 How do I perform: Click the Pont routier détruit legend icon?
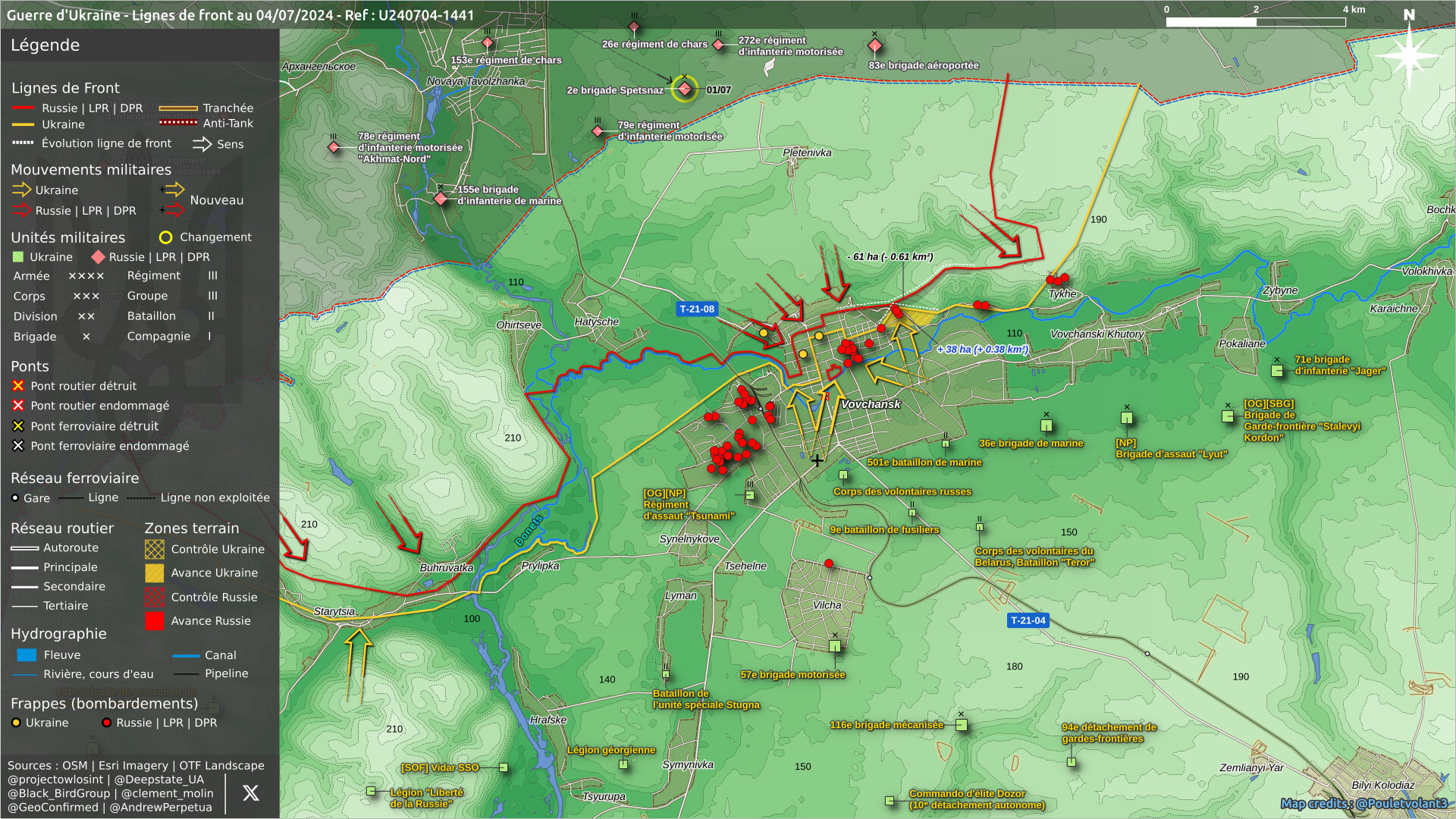18,386
